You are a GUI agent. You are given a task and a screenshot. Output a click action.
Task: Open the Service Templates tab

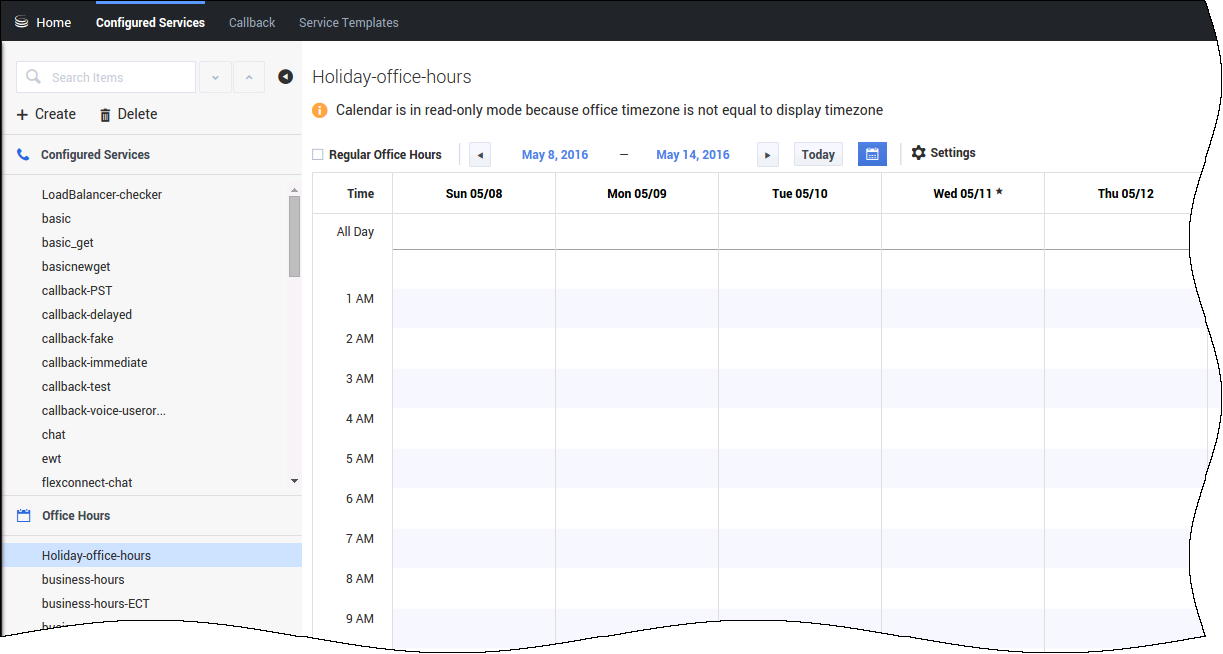click(348, 22)
